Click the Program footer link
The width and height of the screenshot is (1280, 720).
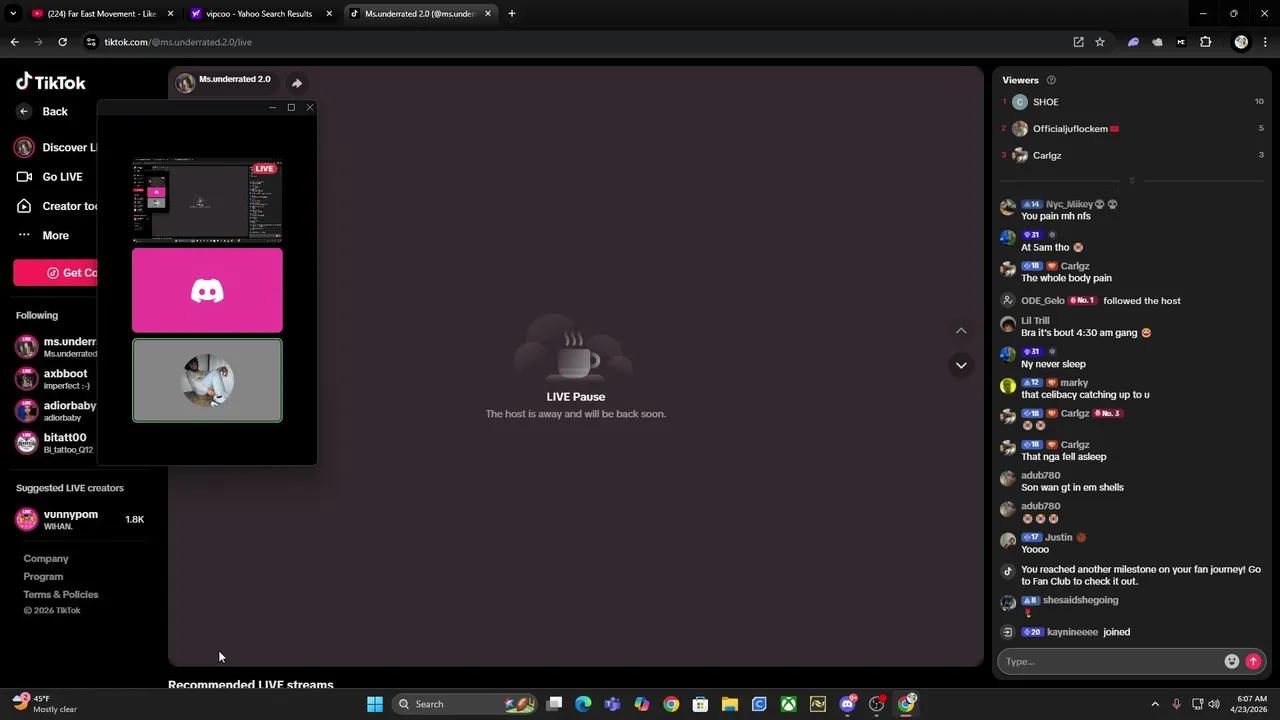coord(43,577)
